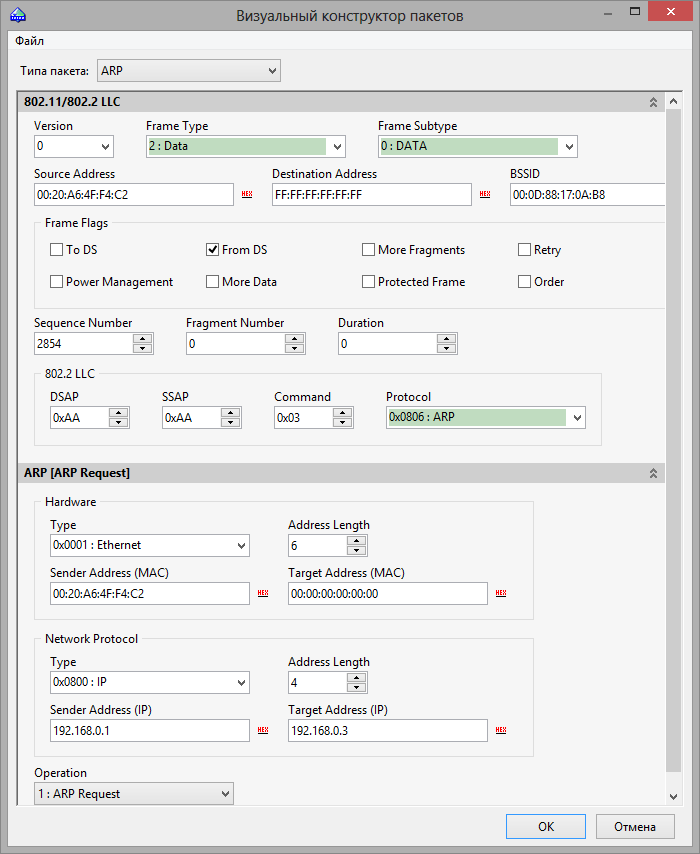
Task: Click inside the BSSID input field
Action: 588,194
